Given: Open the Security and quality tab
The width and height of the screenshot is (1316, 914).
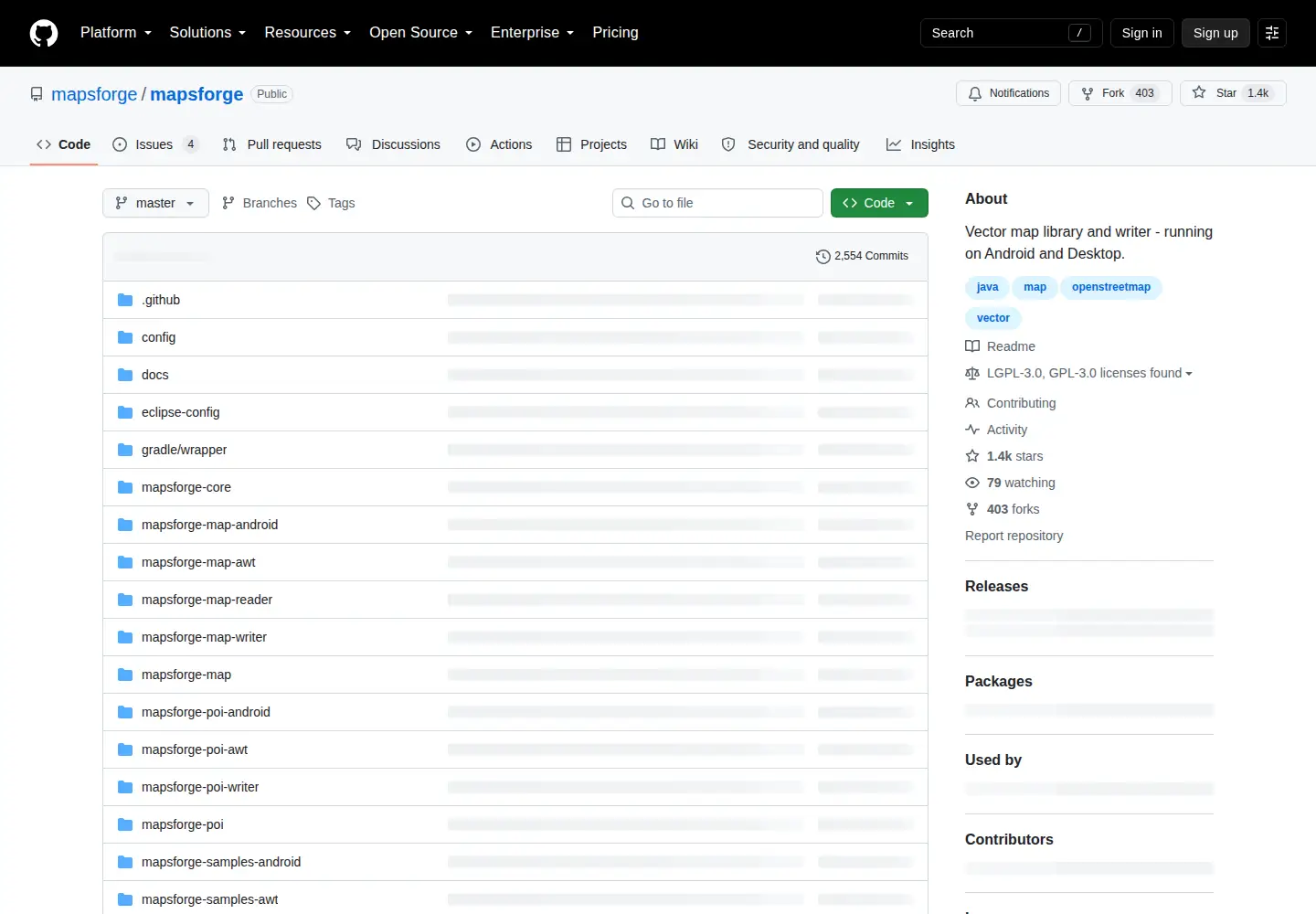Looking at the screenshot, I should click(x=791, y=144).
